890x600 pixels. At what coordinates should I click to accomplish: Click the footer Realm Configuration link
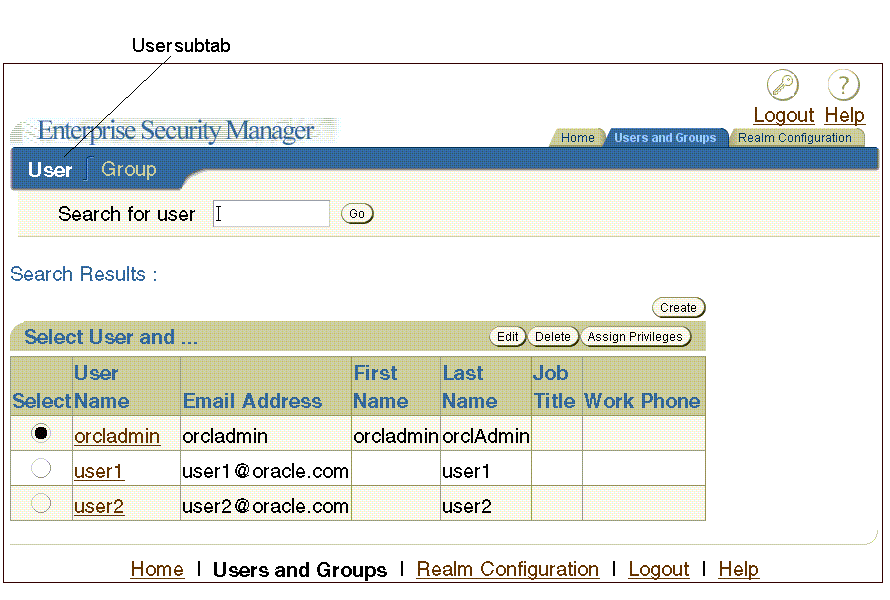click(x=507, y=569)
